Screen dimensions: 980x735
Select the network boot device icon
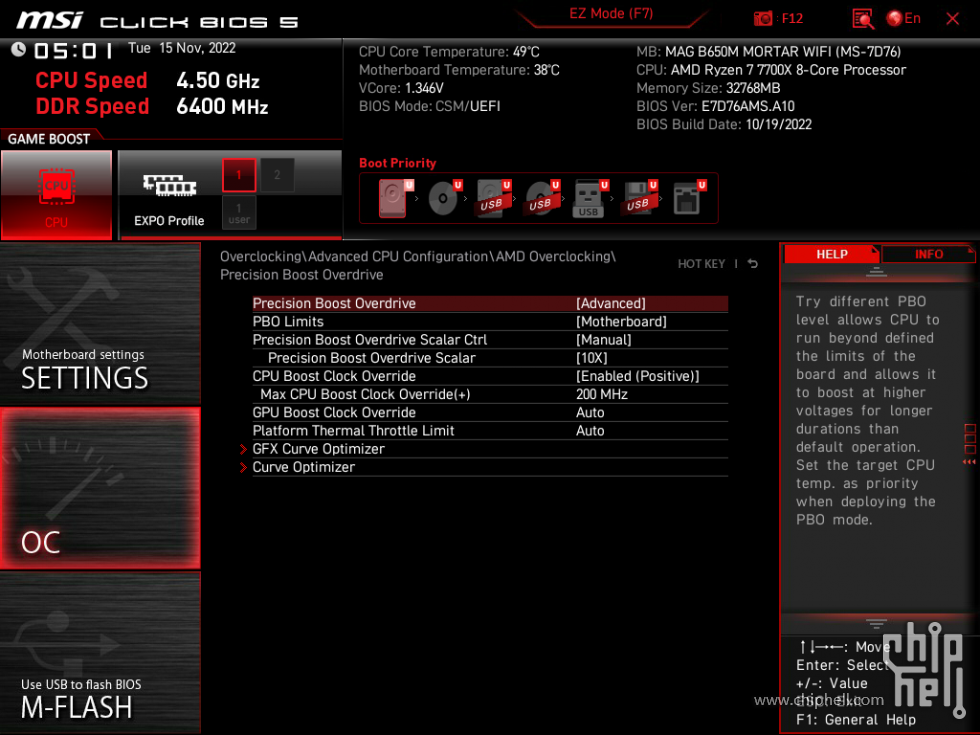(x=688, y=198)
